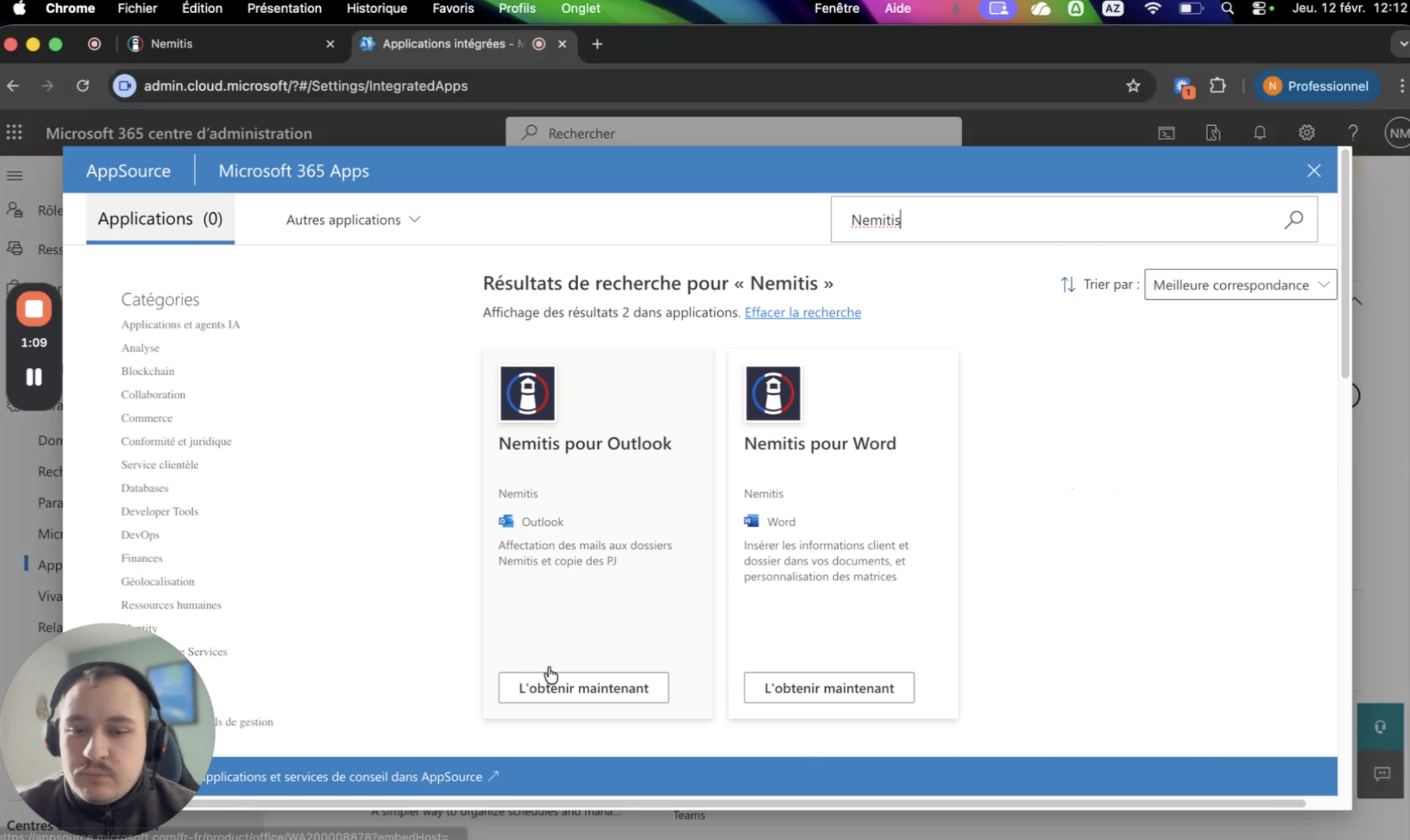Click the Effacer la recherche link
Image resolution: width=1410 pixels, height=840 pixels.
[803, 312]
